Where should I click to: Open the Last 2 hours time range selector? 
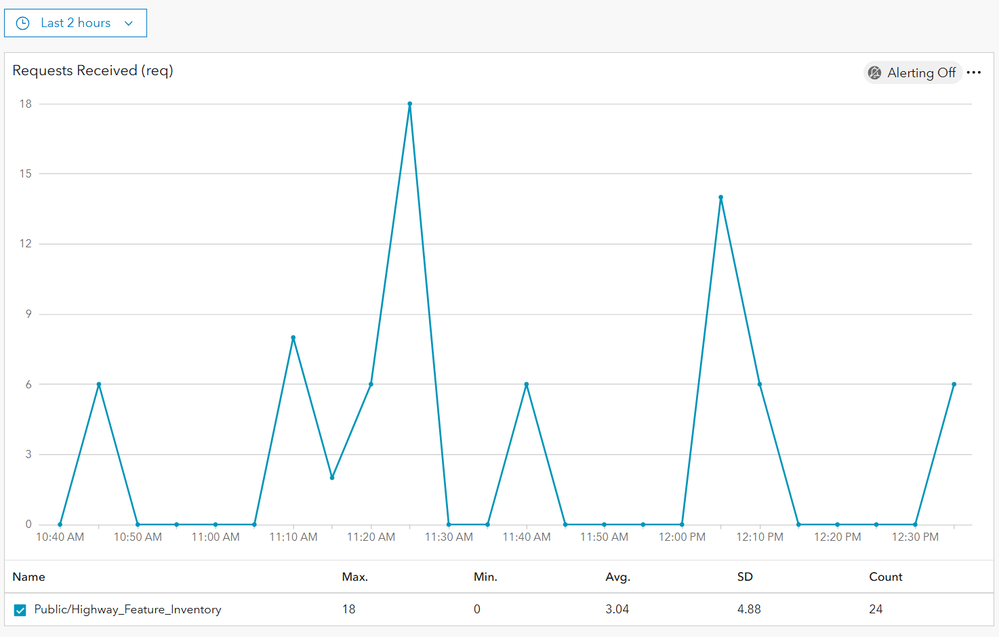coord(75,23)
